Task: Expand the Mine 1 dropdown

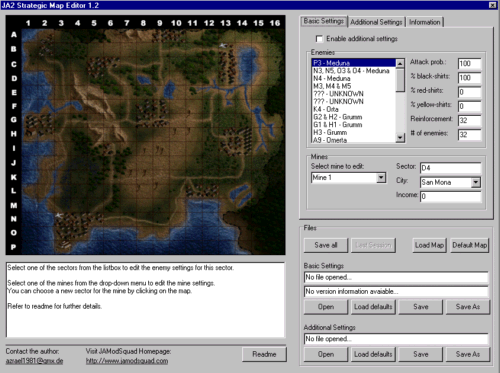Action: [x=381, y=178]
